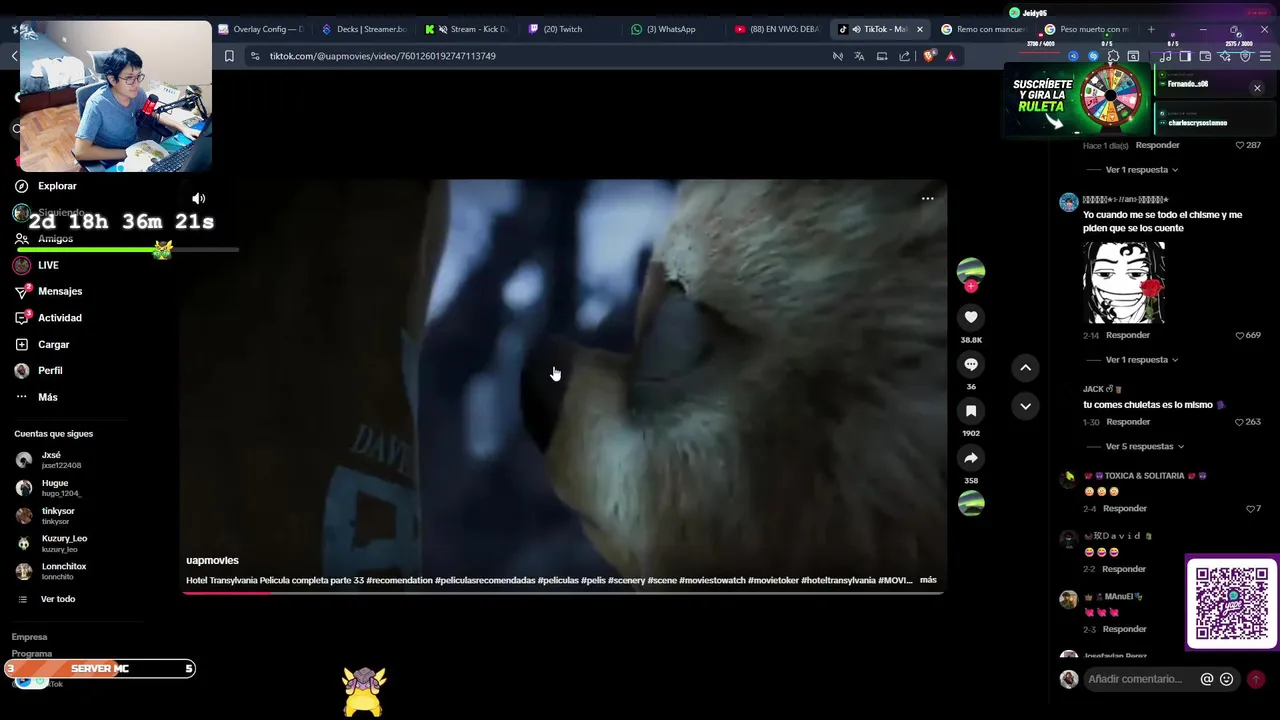Switch to Overlay Config browser tab
The image size is (1280, 720).
(261, 29)
